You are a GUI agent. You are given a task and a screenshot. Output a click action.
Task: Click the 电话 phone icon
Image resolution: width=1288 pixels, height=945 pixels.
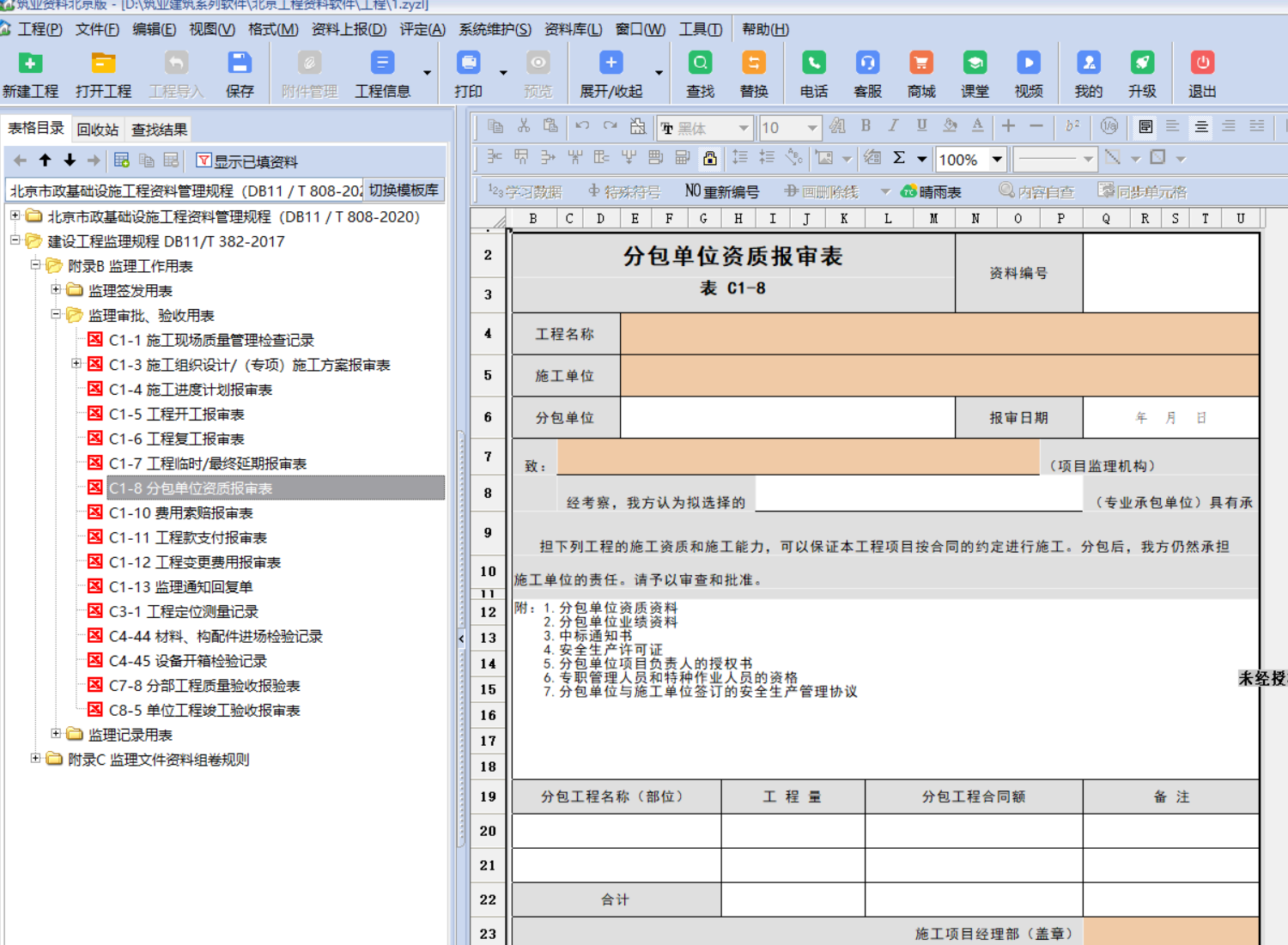813,75
